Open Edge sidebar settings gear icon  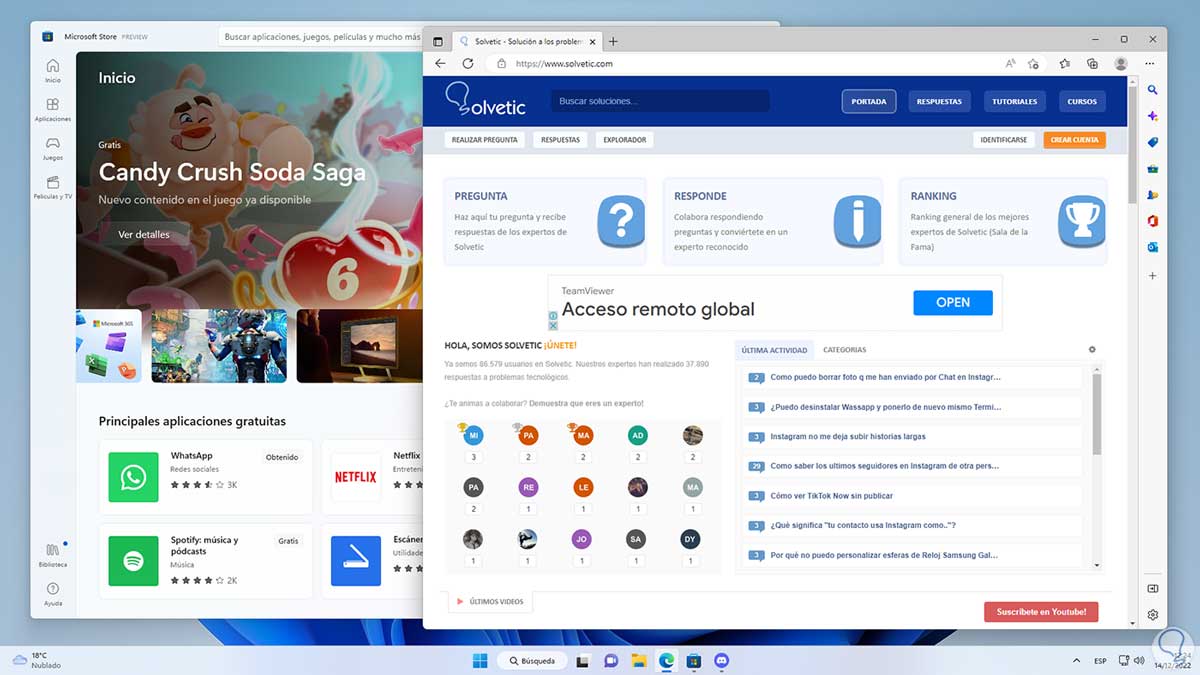click(x=1152, y=615)
